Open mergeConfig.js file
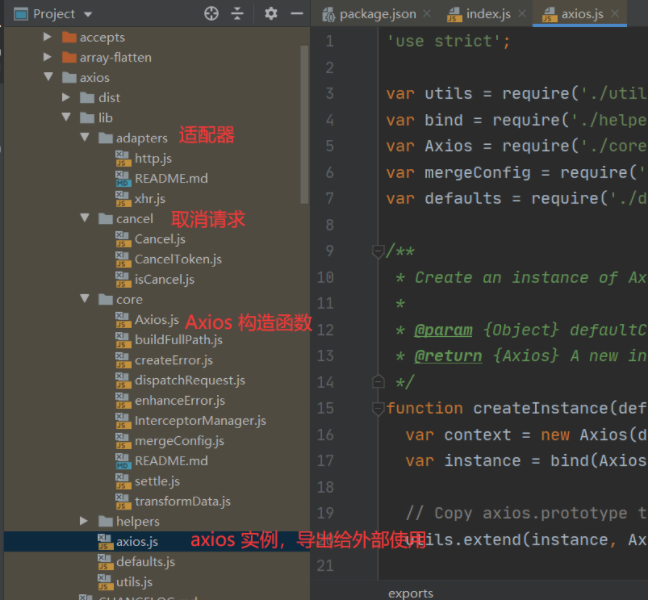The height and width of the screenshot is (600, 648). click(179, 441)
